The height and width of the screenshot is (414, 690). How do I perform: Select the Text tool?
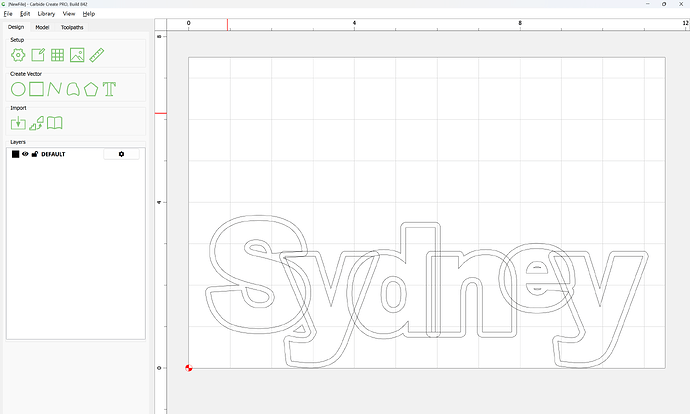[x=110, y=89]
